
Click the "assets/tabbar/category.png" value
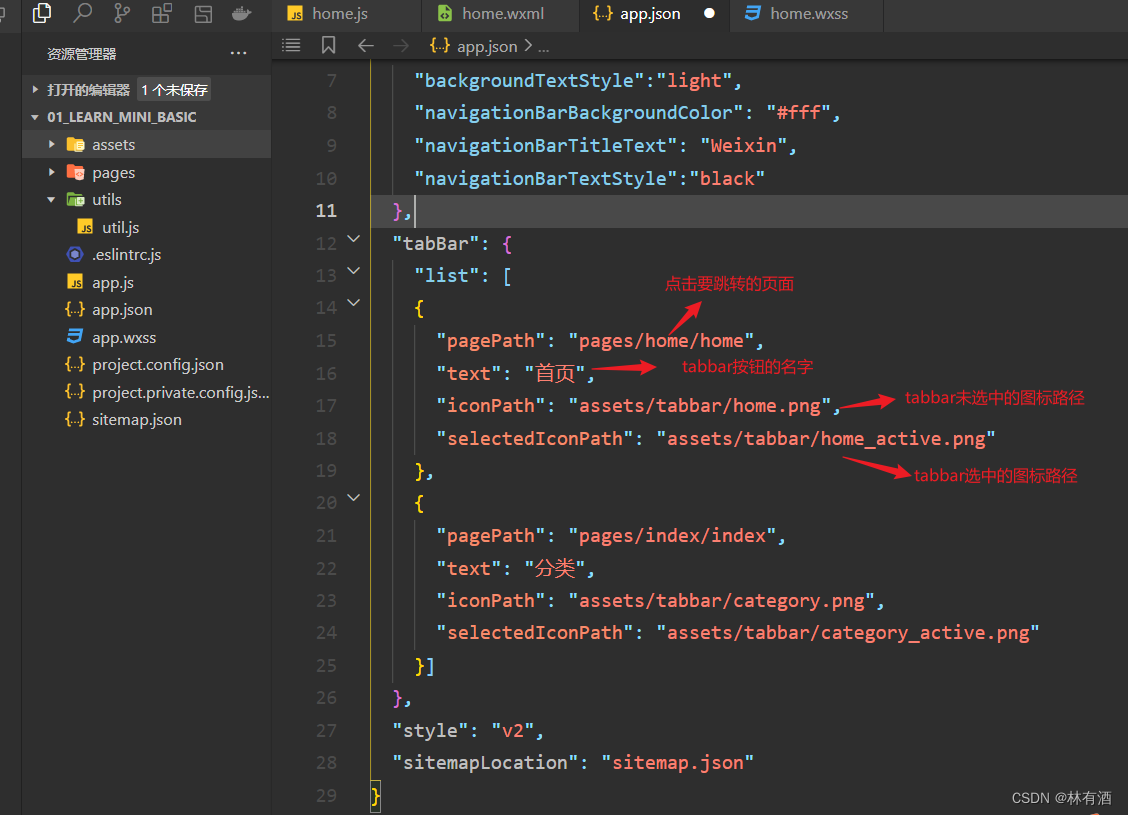click(x=722, y=601)
